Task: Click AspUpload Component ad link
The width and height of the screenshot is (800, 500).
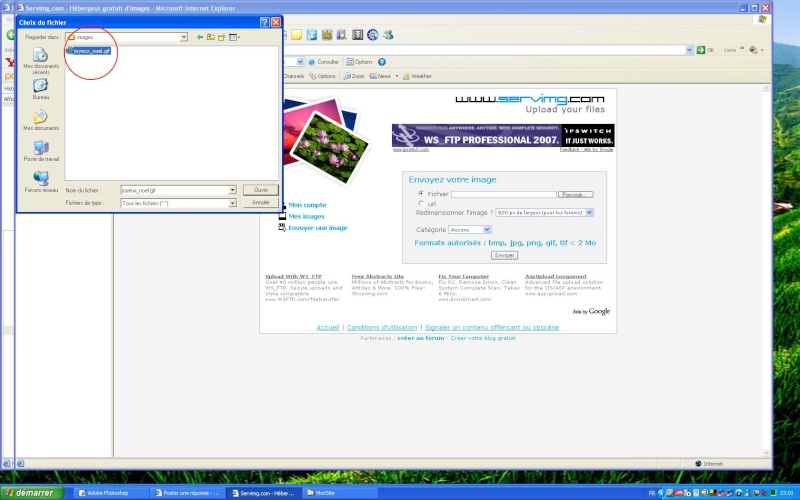Action: pyautogui.click(x=556, y=276)
